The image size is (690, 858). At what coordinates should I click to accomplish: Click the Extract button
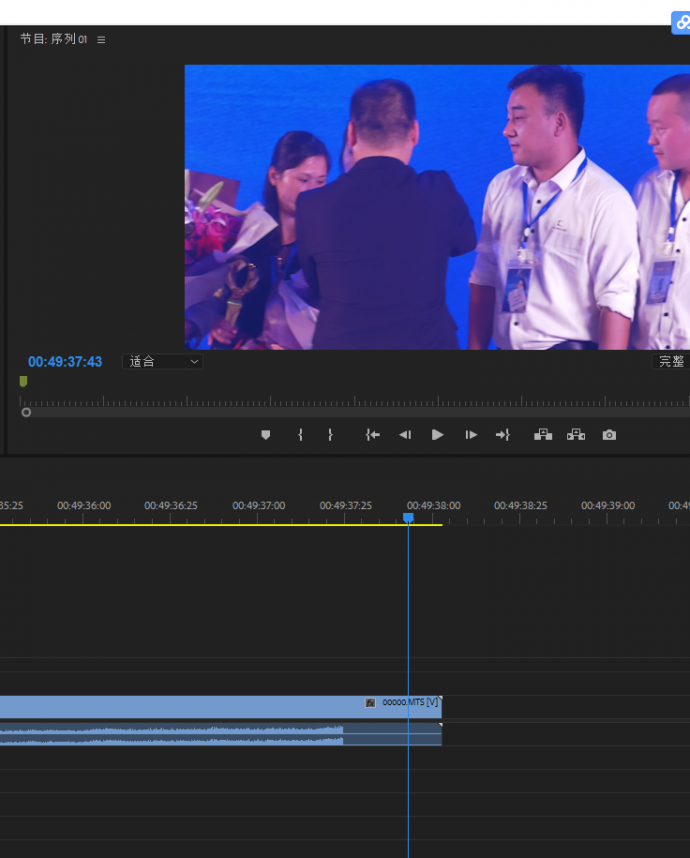[x=576, y=435]
